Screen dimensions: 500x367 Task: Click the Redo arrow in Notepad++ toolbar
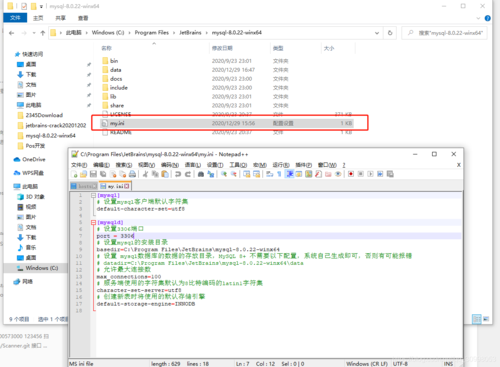[188, 174]
